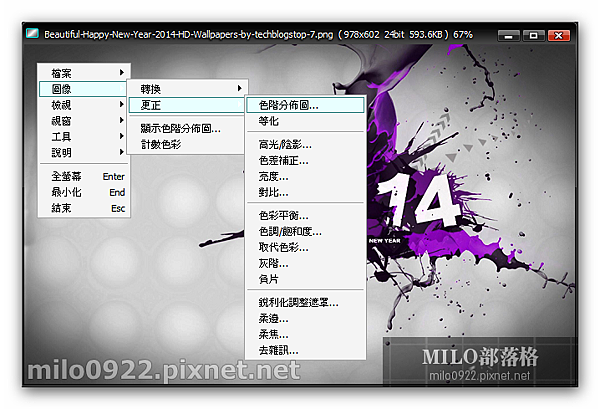Click the file name in title bar

click(x=188, y=35)
